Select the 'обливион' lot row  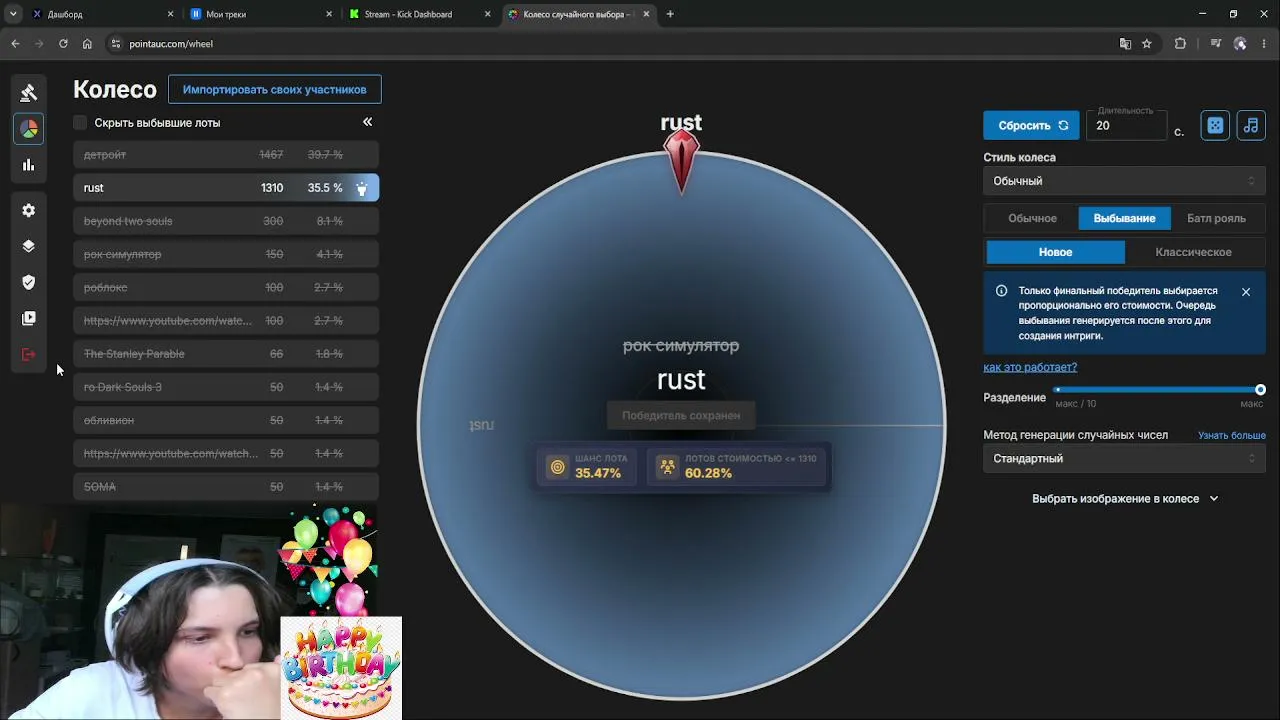pyautogui.click(x=226, y=420)
